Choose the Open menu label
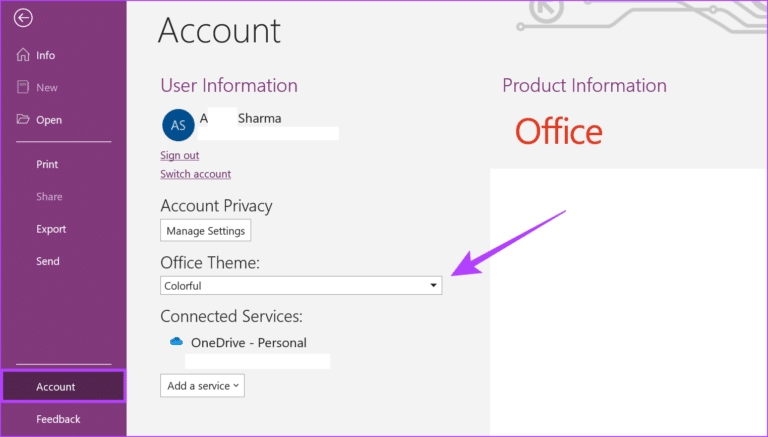 [x=49, y=120]
